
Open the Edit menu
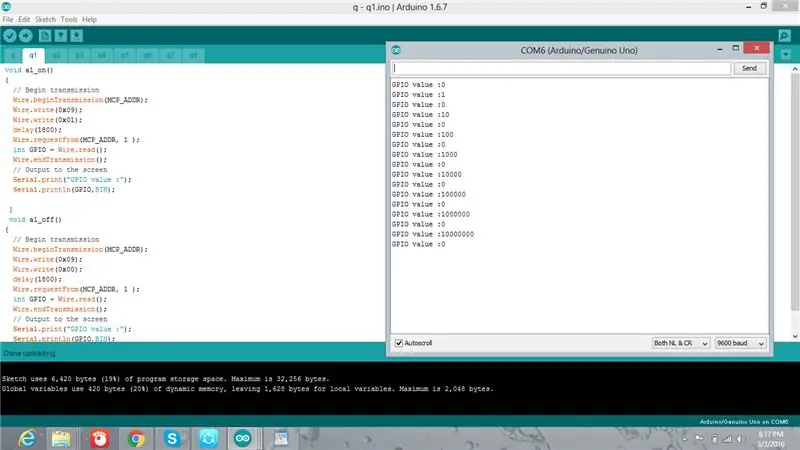pos(24,19)
